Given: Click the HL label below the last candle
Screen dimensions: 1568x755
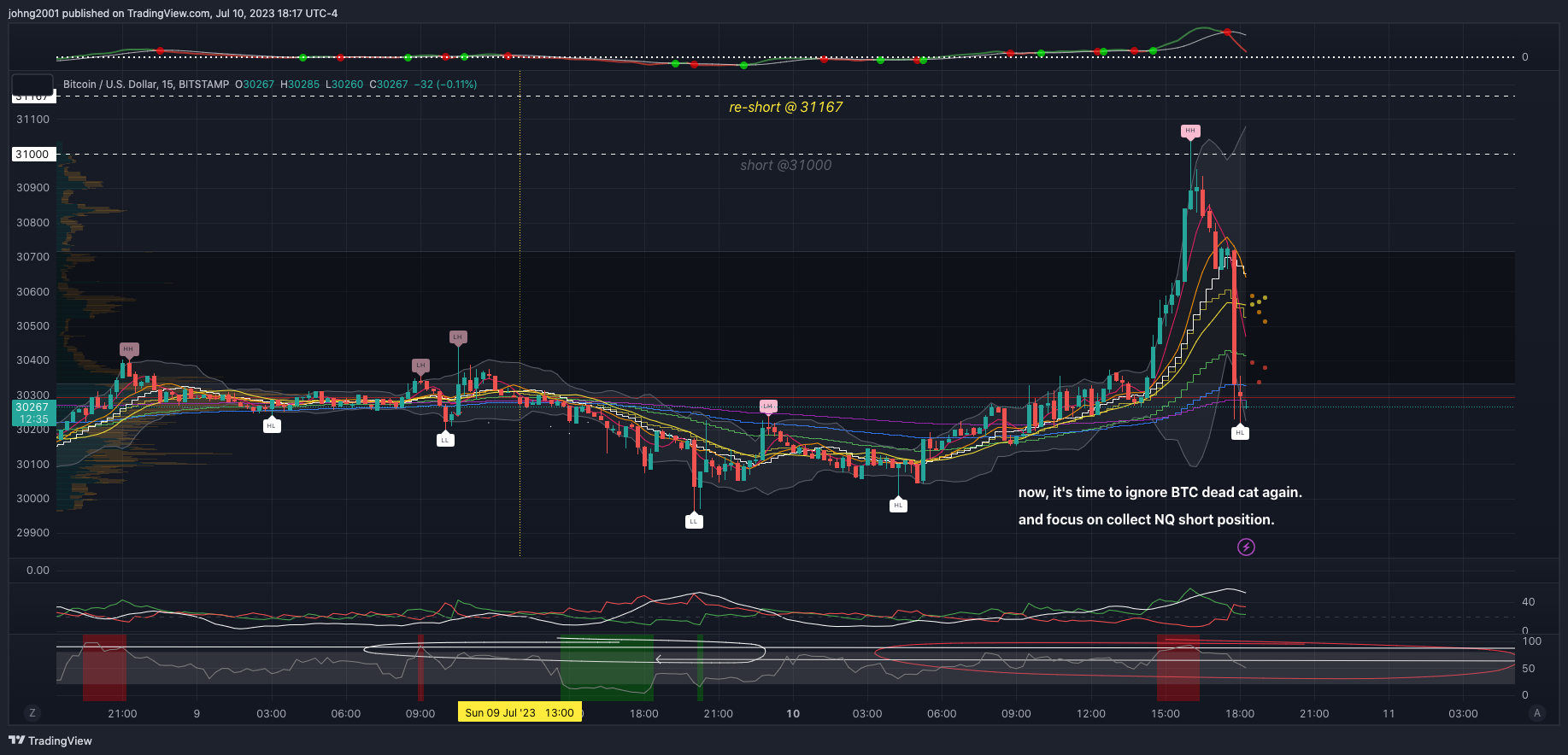Looking at the screenshot, I should (x=1240, y=433).
